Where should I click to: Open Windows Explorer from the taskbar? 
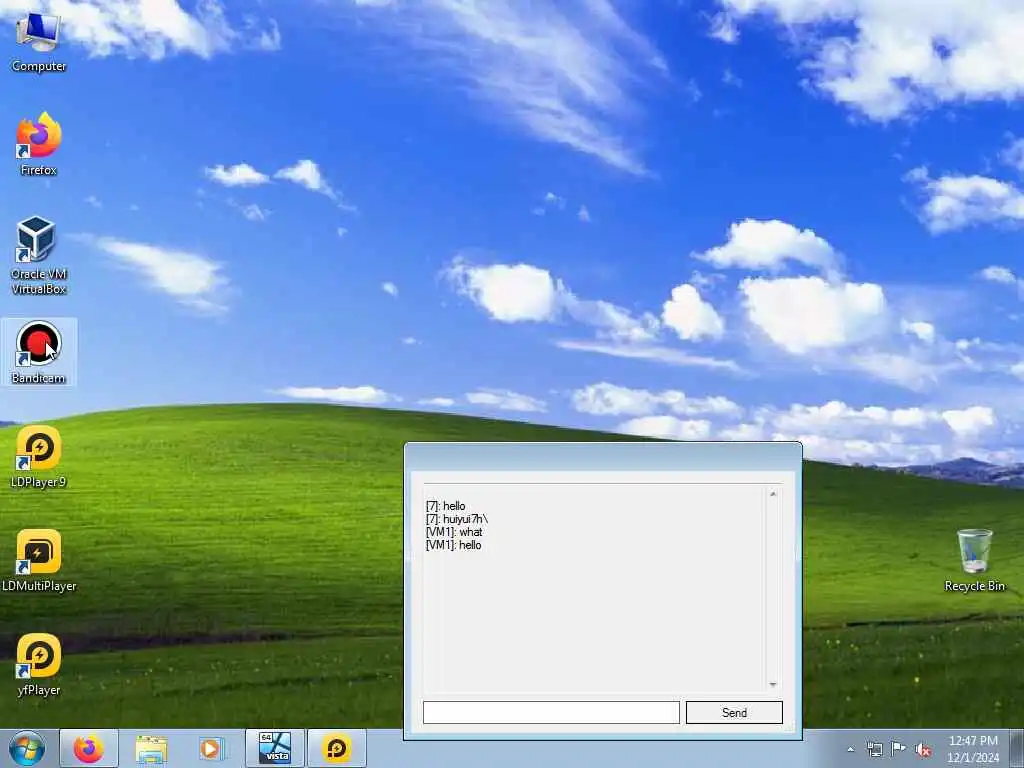click(x=152, y=748)
